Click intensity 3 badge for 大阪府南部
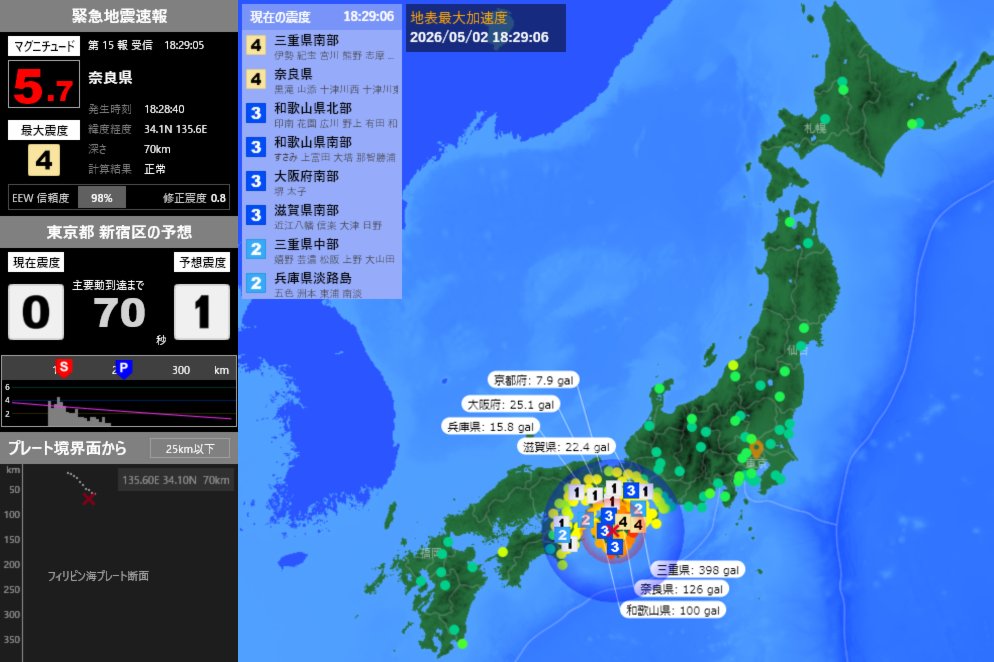 point(256,181)
